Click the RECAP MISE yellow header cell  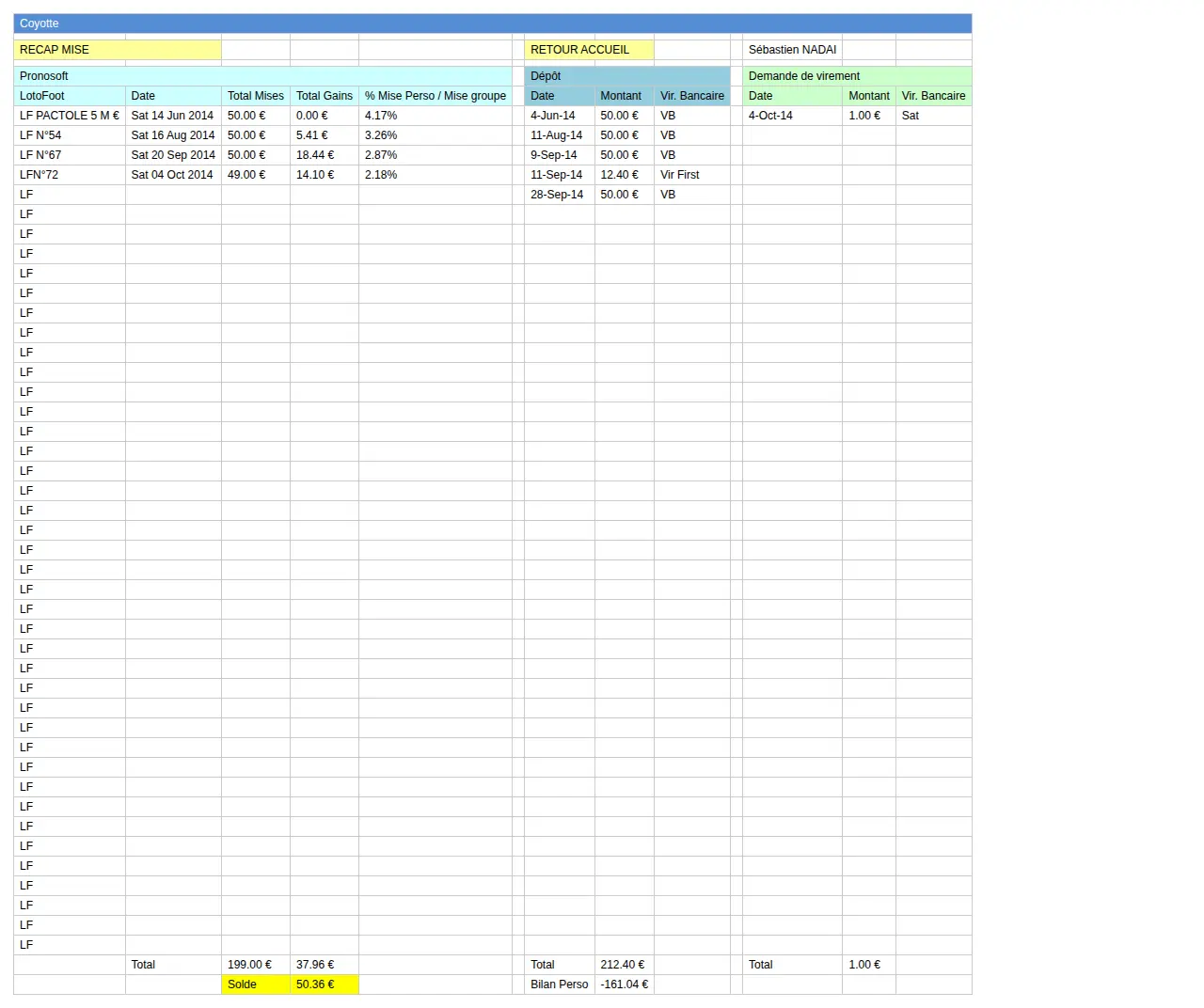coord(118,50)
